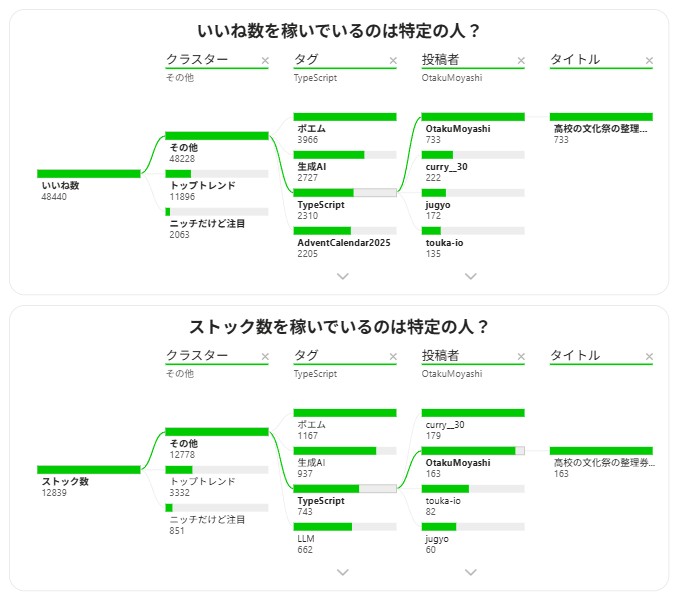Remove クラスター level in top いいね数 tree

pyautogui.click(x=265, y=61)
